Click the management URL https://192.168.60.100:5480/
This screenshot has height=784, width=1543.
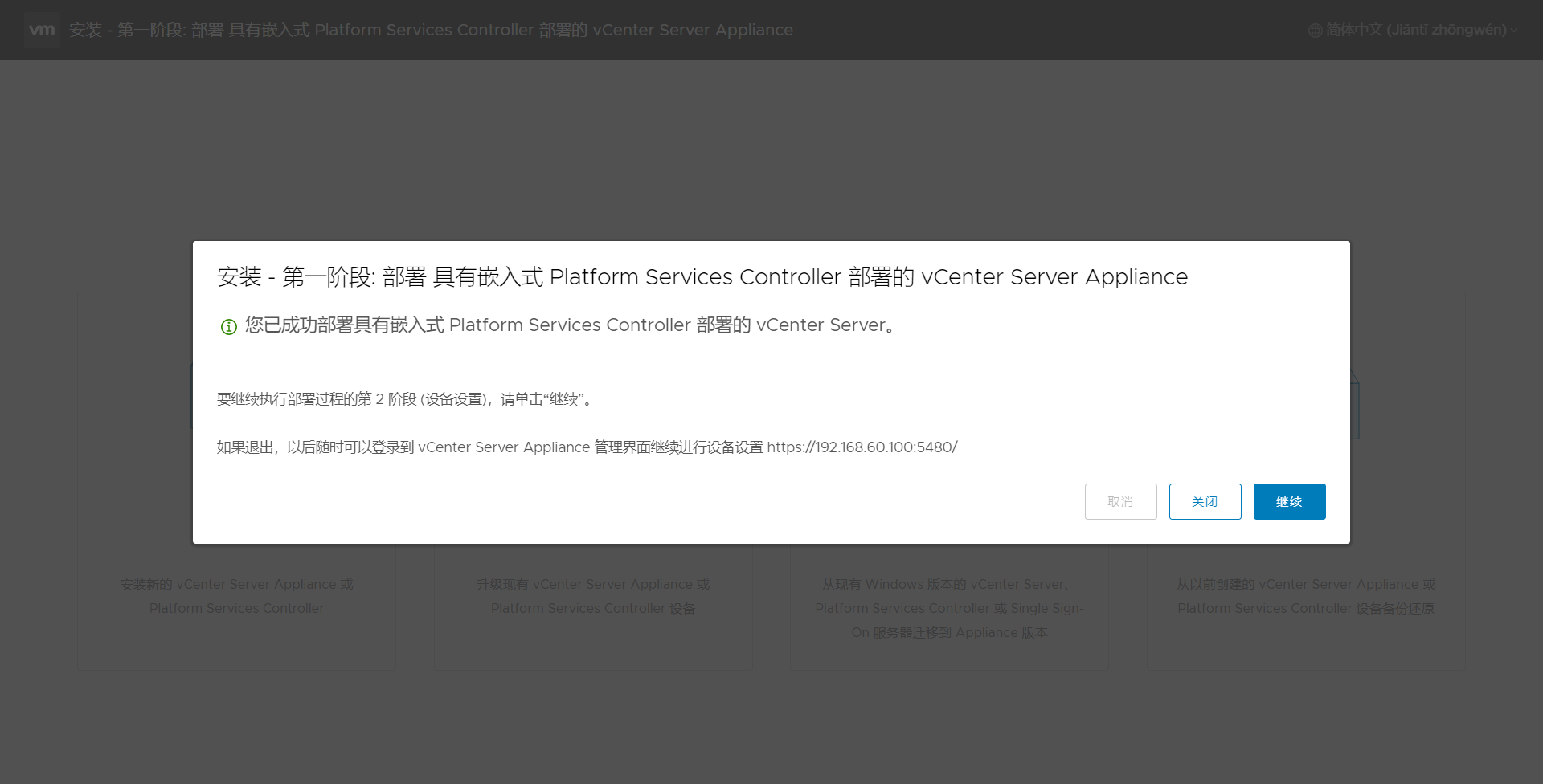pyautogui.click(x=862, y=447)
